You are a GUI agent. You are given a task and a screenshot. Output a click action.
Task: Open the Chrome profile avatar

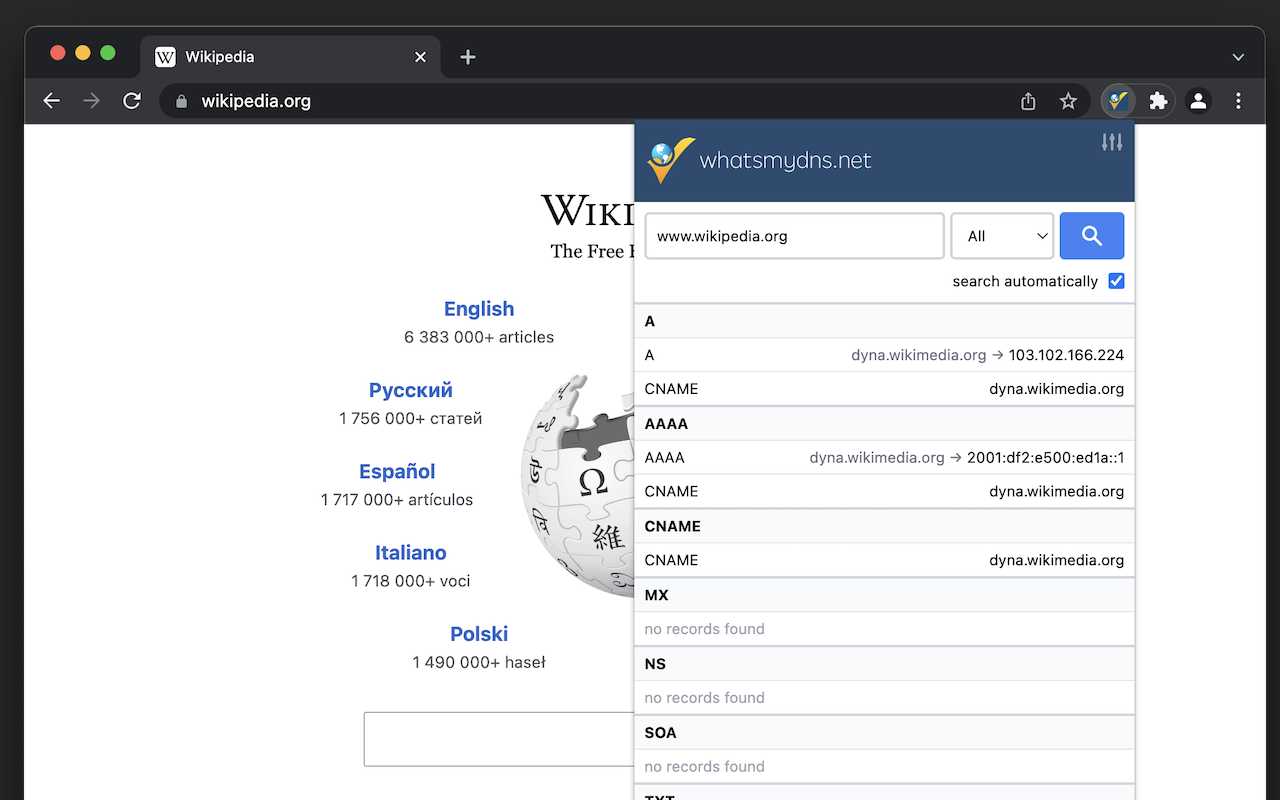1198,101
